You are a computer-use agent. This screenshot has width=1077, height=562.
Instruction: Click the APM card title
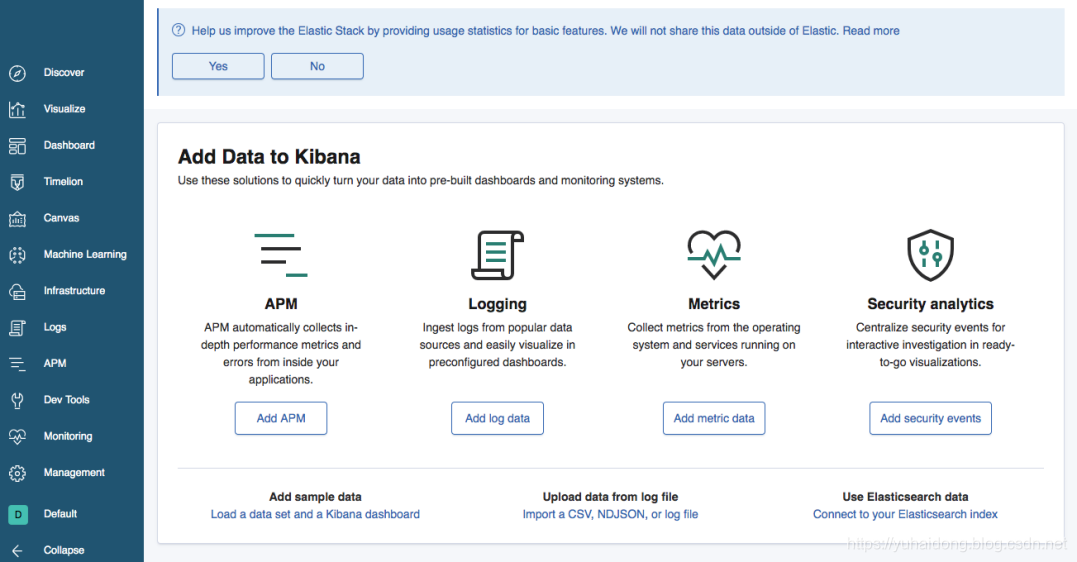pos(281,304)
